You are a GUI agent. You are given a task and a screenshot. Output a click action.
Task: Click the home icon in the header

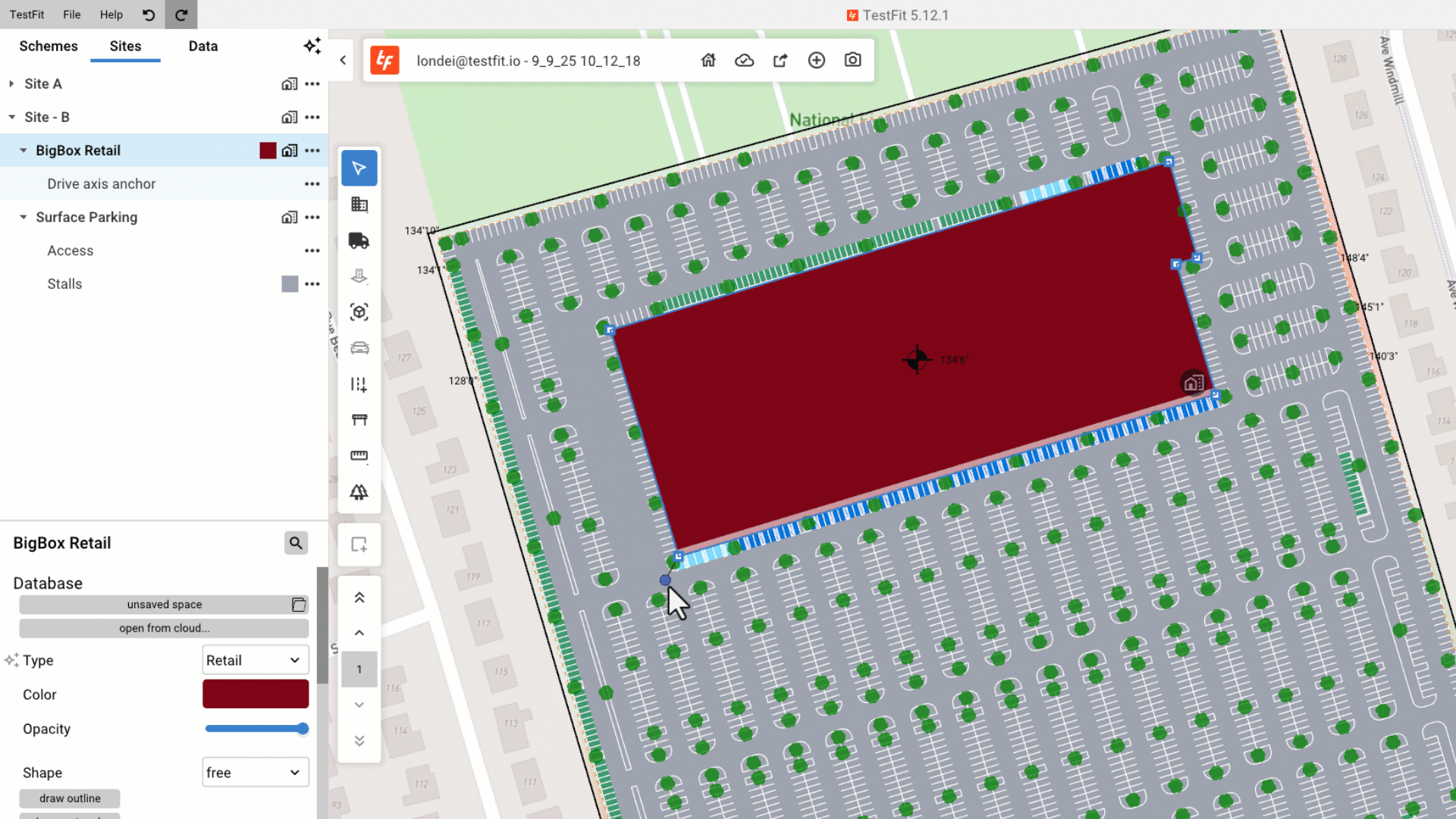[x=708, y=60]
